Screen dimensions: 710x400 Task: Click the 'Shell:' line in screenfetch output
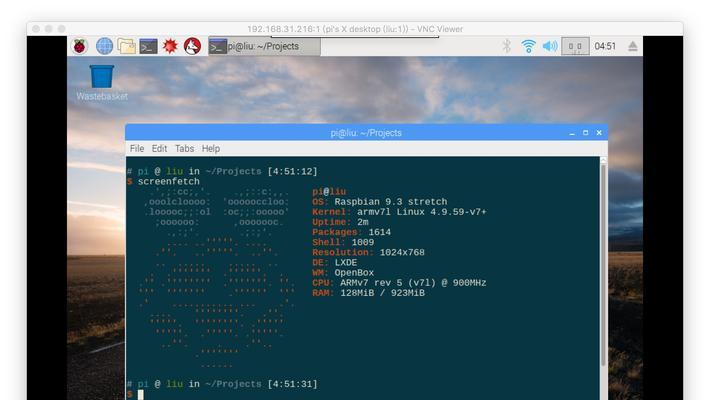click(x=343, y=242)
